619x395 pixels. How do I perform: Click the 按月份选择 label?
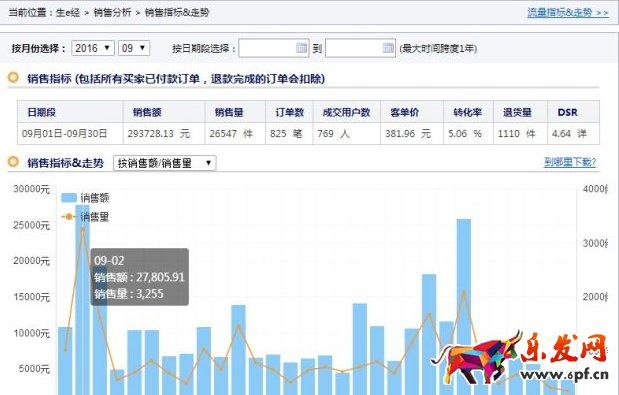(x=38, y=49)
